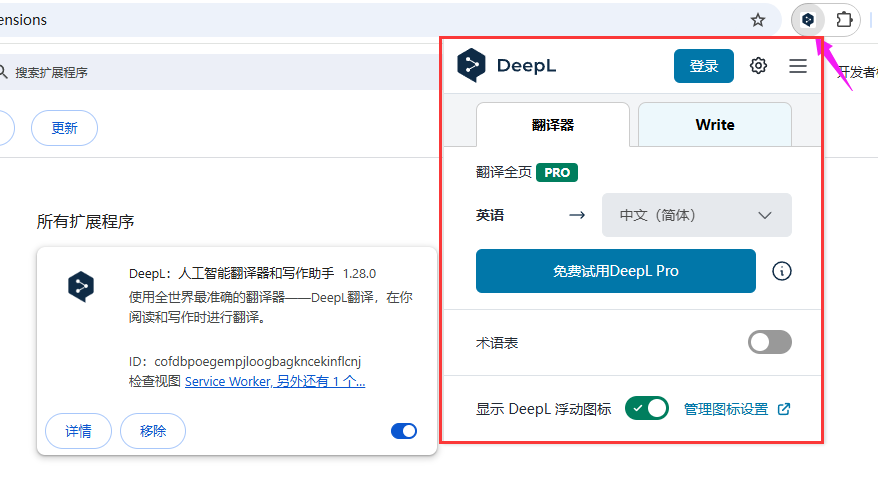The width and height of the screenshot is (878, 490).
Task: Click the info icon beside the Pro trial button
Action: coord(782,271)
